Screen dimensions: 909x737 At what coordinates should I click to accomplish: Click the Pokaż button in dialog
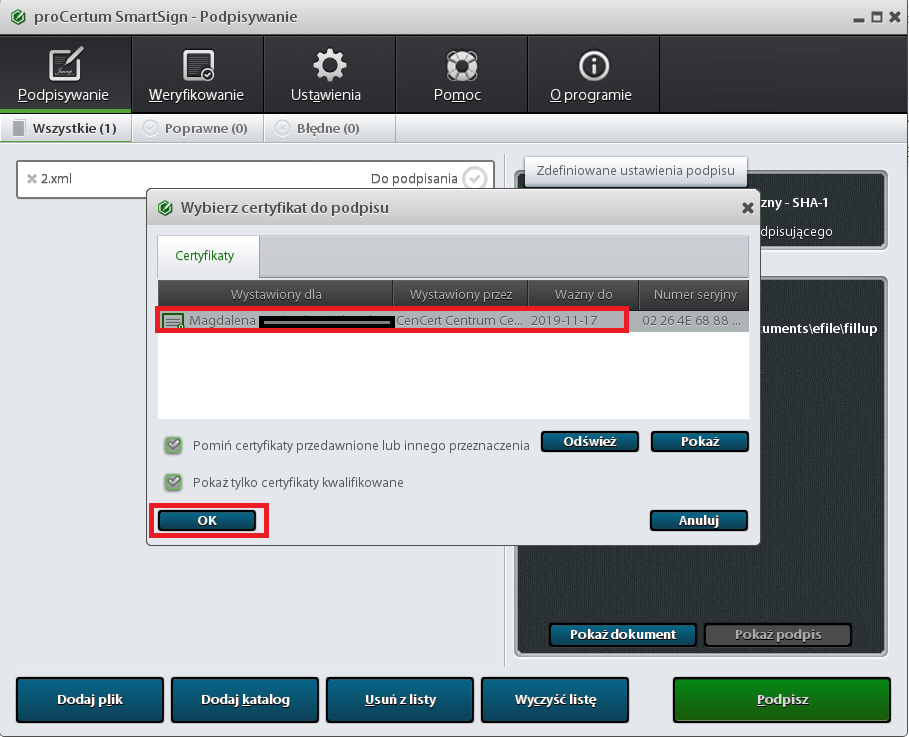pos(700,441)
